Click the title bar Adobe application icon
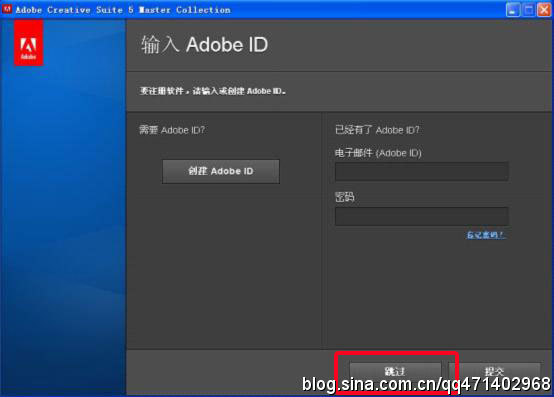This screenshot has width=554, height=397. 7,9
